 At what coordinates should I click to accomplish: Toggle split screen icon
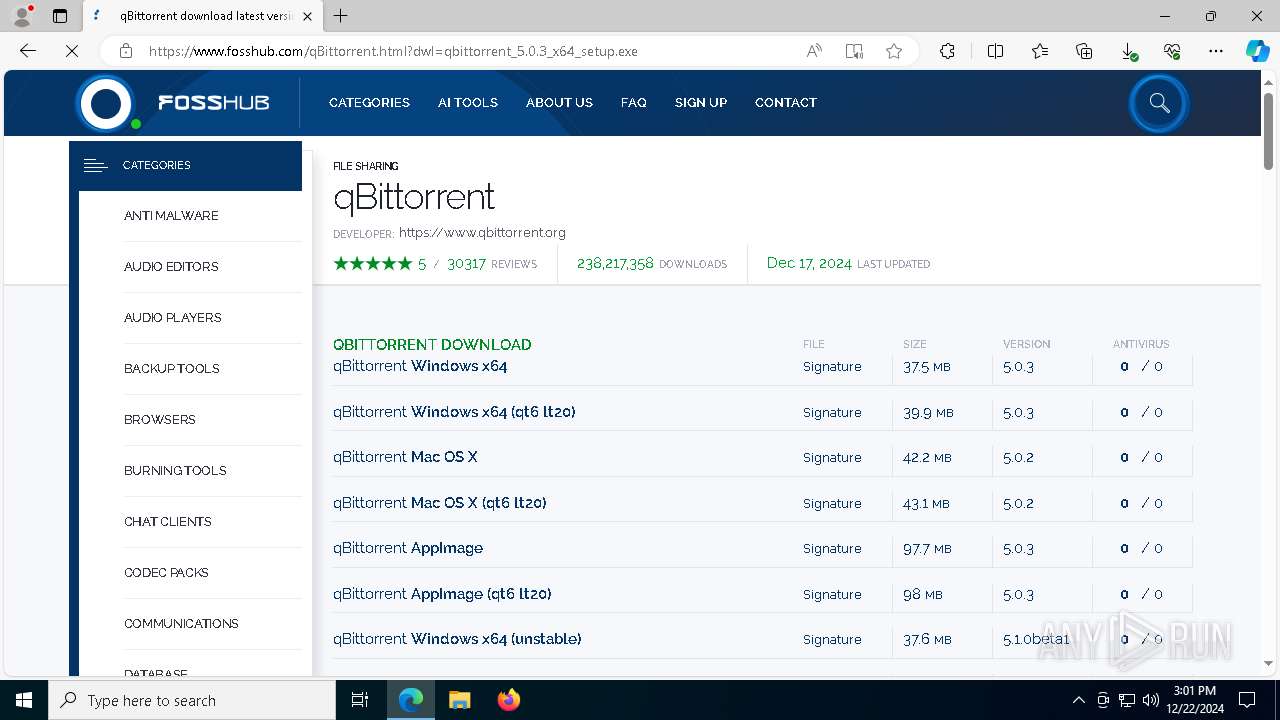tap(995, 51)
